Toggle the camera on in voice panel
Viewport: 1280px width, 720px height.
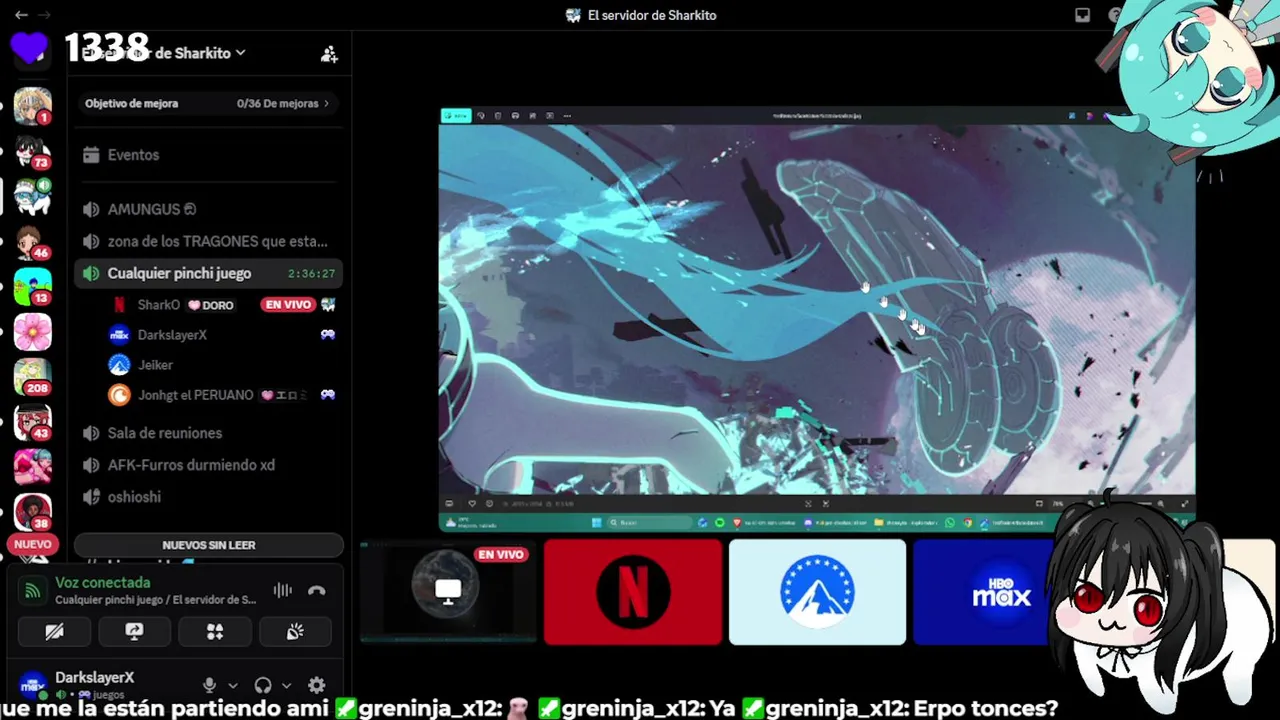tap(54, 631)
